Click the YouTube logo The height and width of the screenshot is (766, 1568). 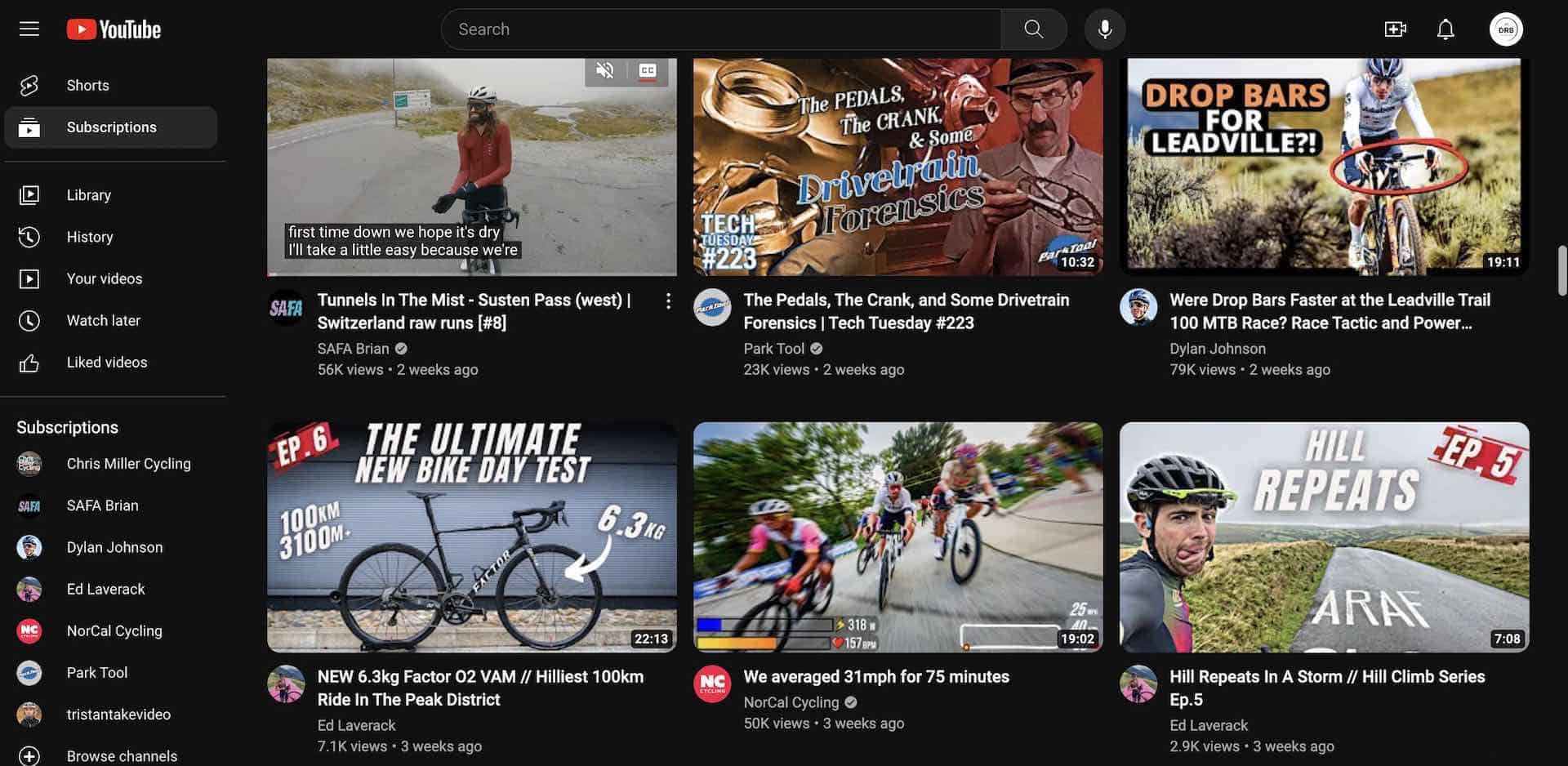click(114, 29)
